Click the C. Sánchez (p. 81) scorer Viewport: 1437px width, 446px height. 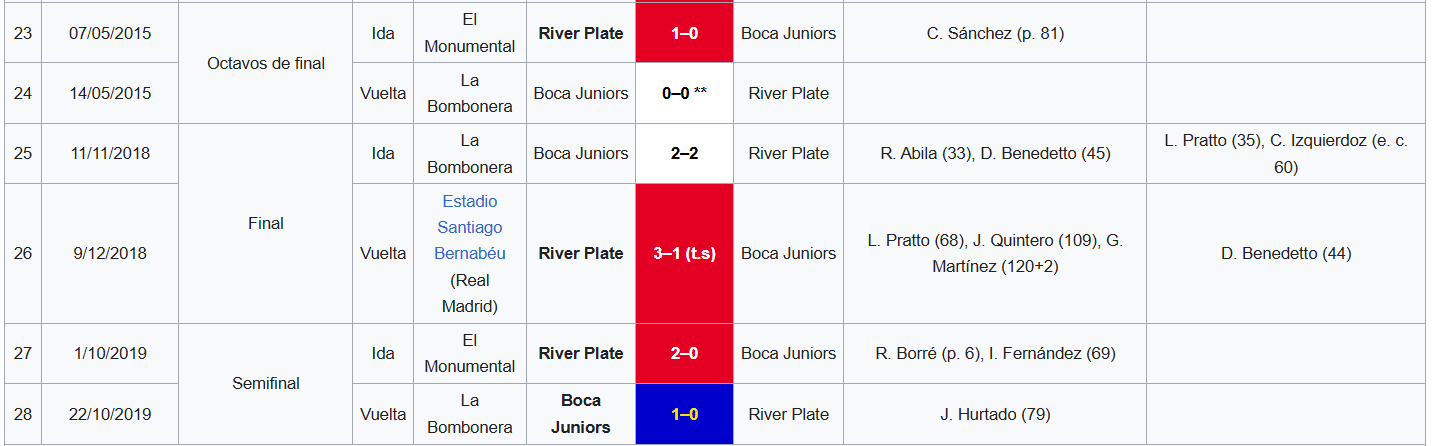995,33
